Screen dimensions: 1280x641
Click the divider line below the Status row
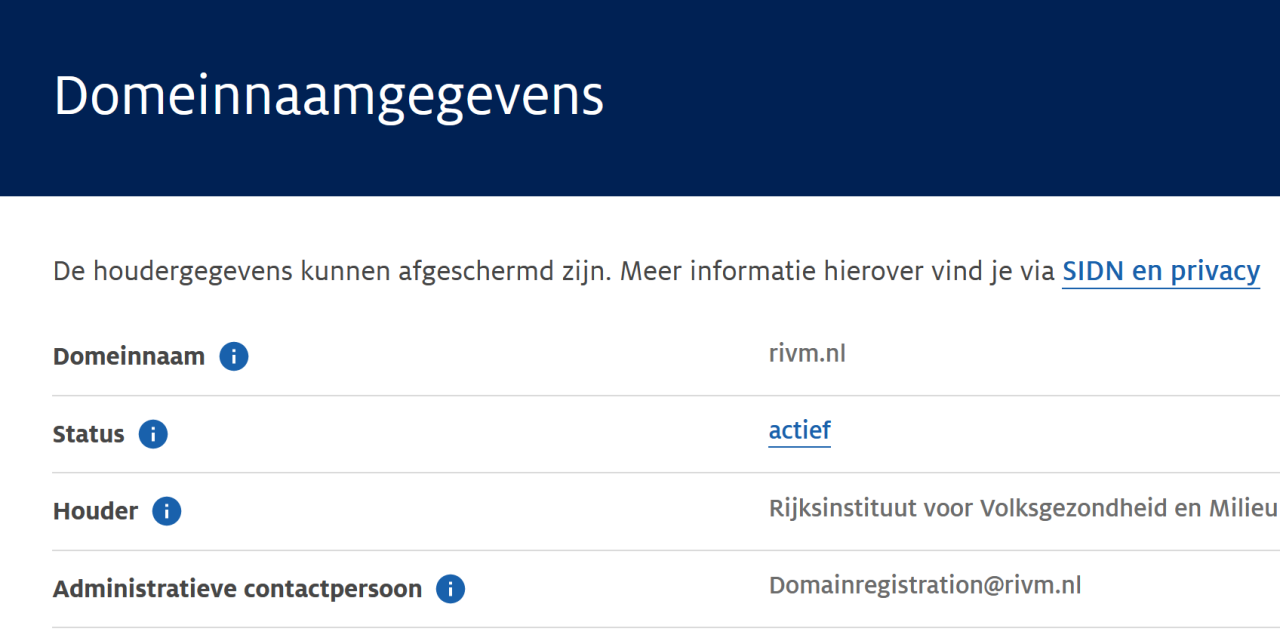(x=640, y=473)
